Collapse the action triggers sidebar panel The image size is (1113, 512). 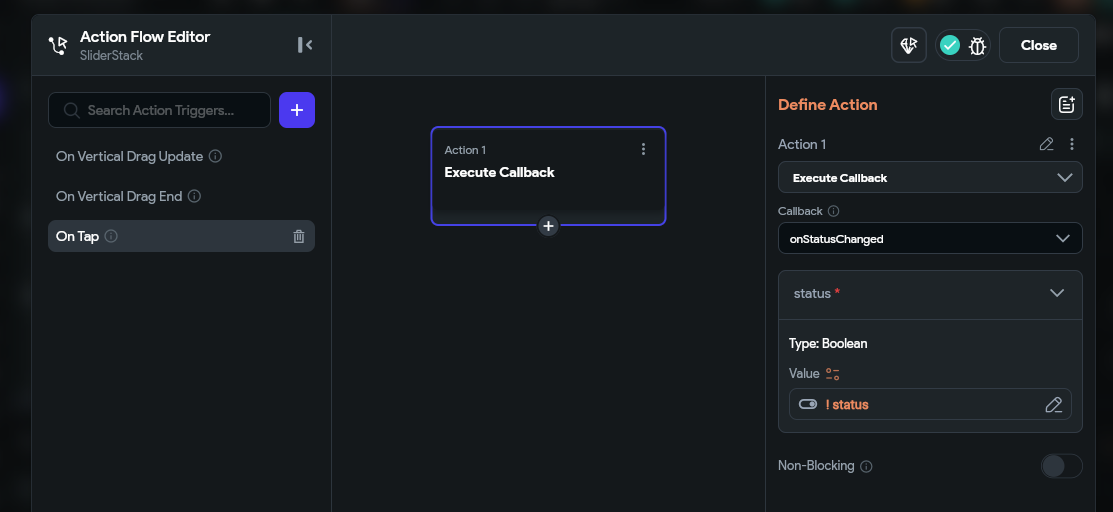point(305,45)
